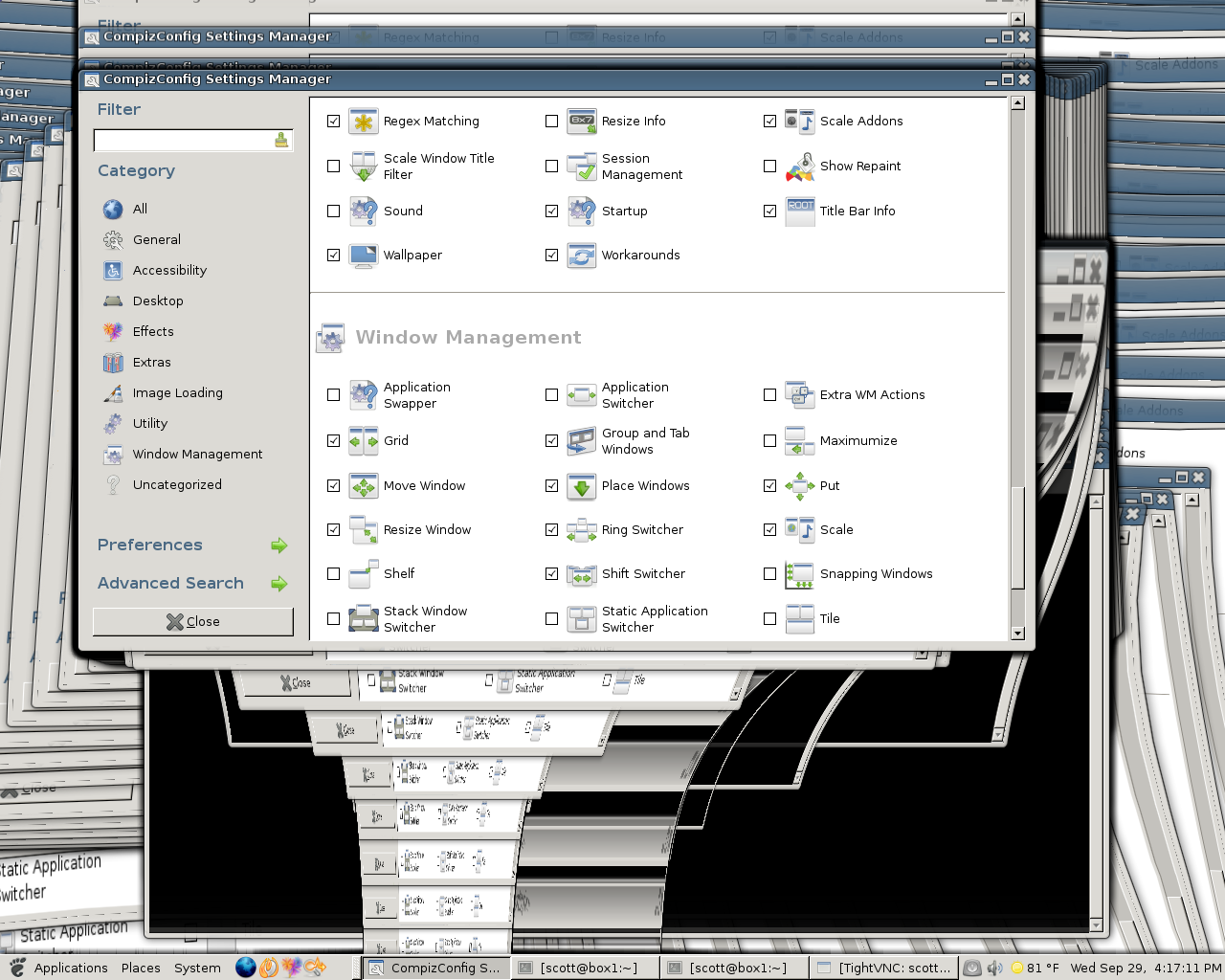1225x980 pixels.
Task: Click the Close button in the sidebar
Action: tap(193, 622)
